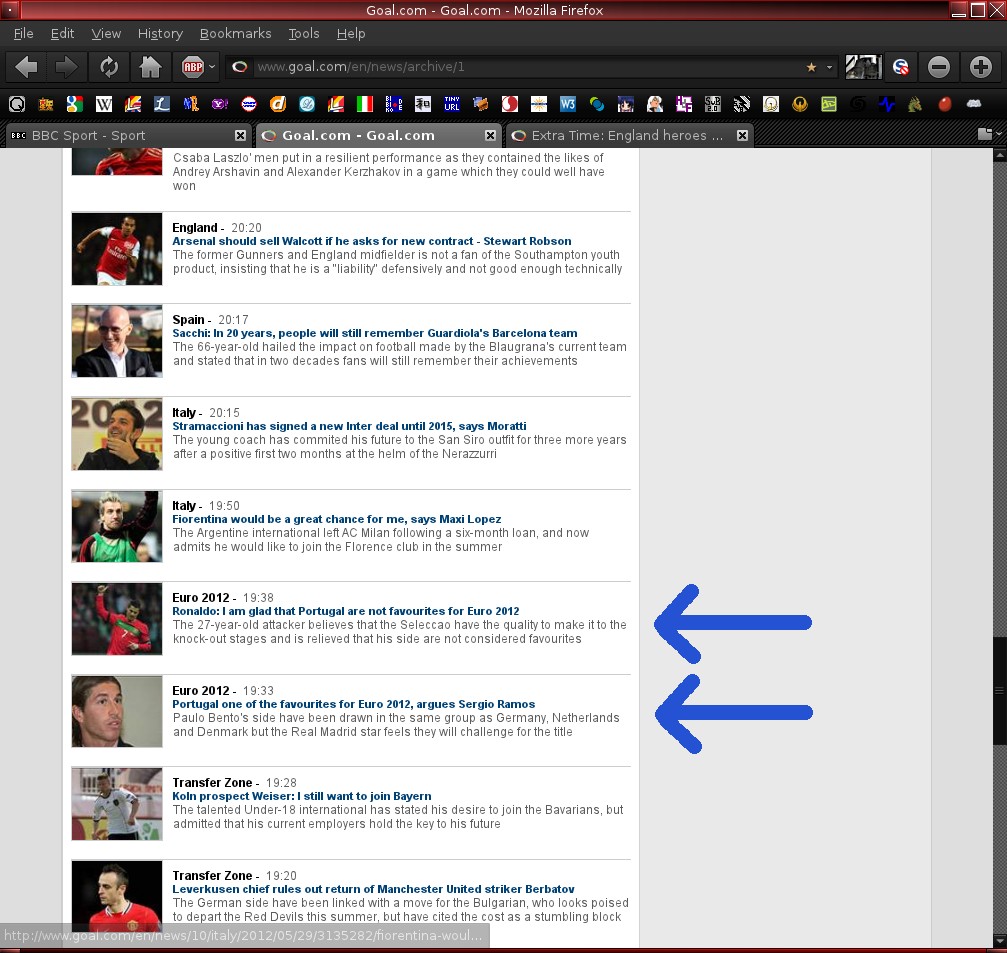Viewport: 1007px width, 953px height.
Task: Open the Bookmarks menu
Action: pos(235,33)
